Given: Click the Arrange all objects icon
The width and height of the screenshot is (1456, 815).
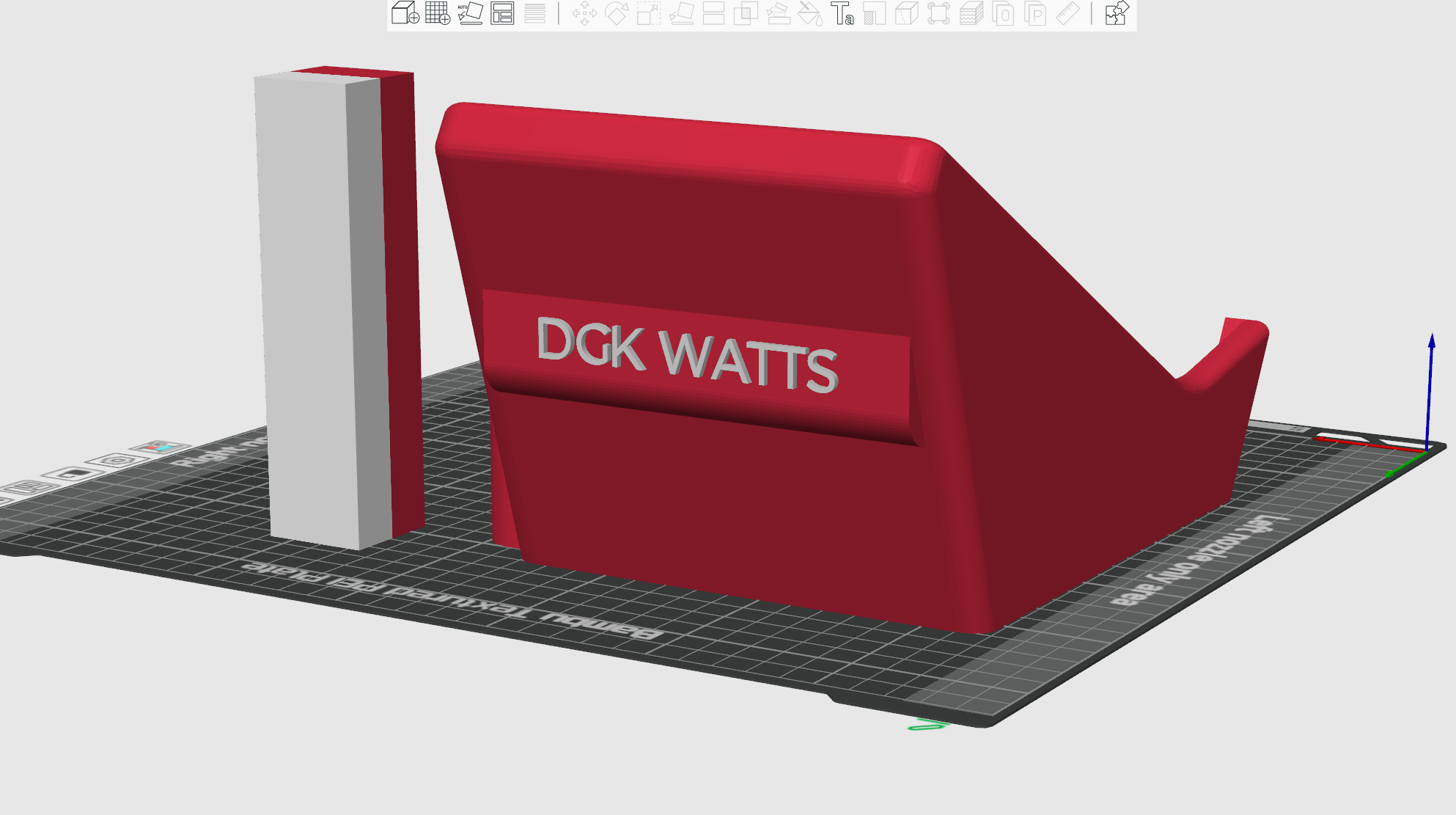Looking at the screenshot, I should click(502, 13).
